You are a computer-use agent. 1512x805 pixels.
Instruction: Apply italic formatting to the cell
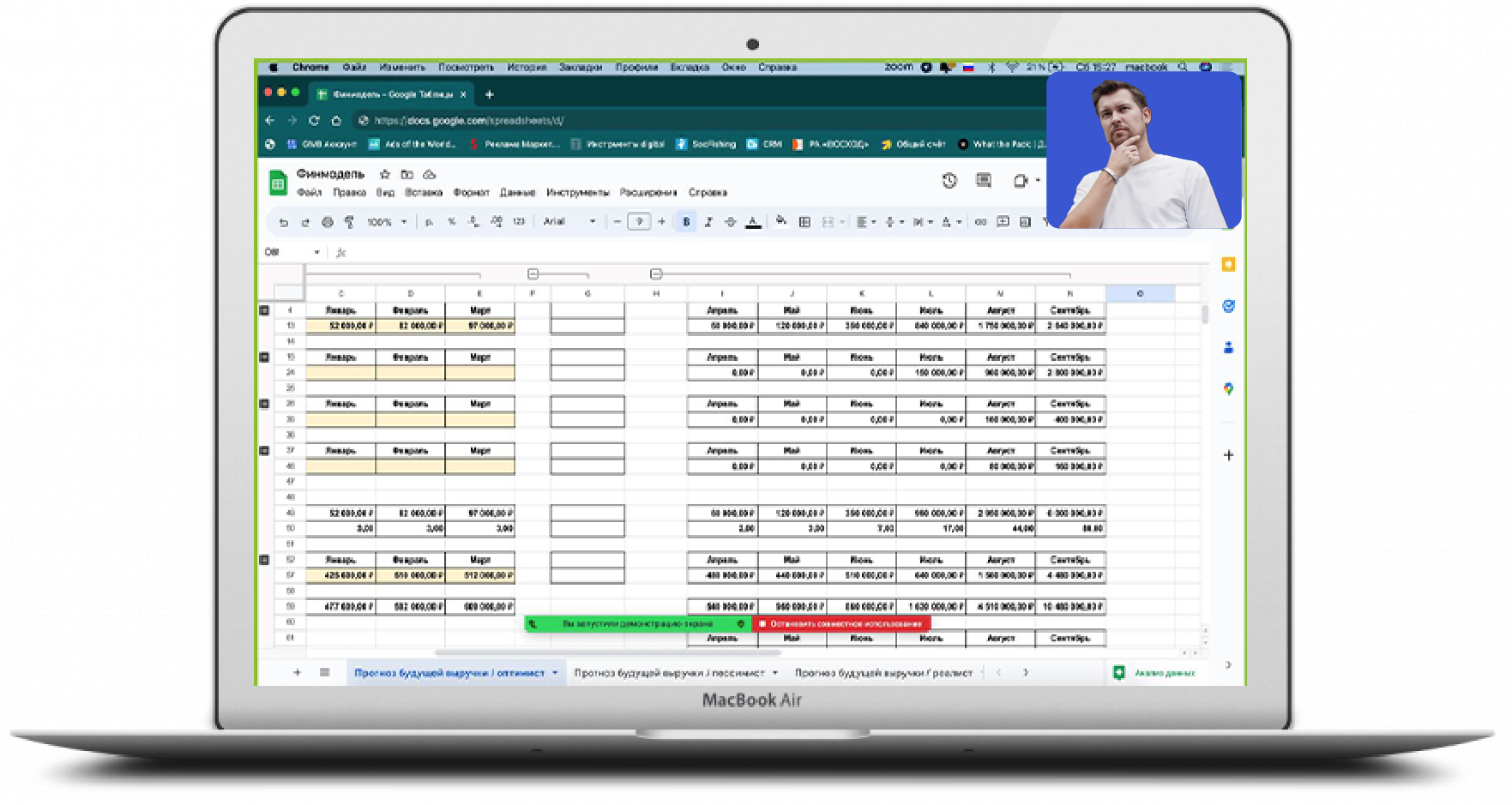pos(708,222)
